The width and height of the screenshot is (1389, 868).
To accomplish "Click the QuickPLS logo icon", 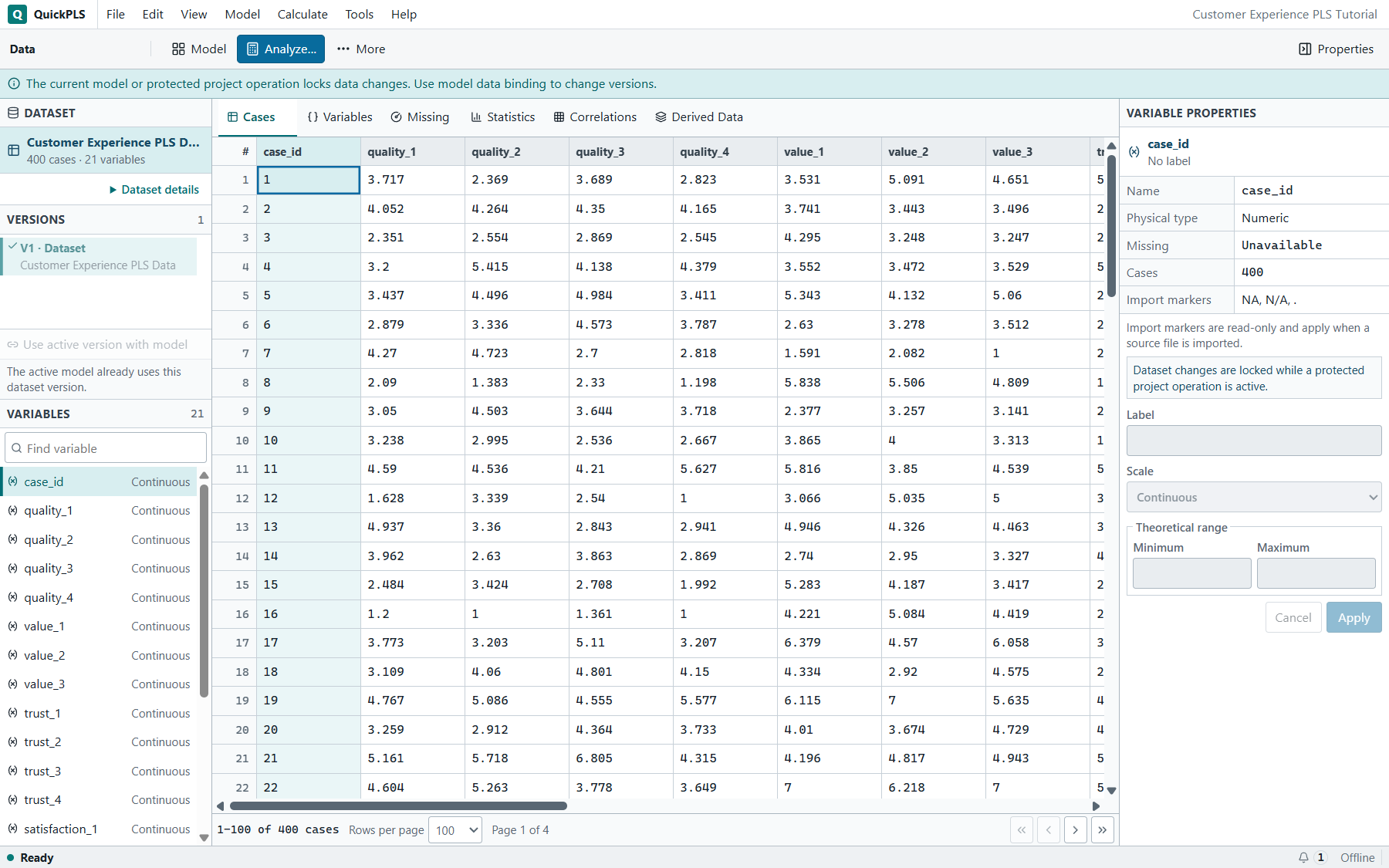I will point(17,14).
